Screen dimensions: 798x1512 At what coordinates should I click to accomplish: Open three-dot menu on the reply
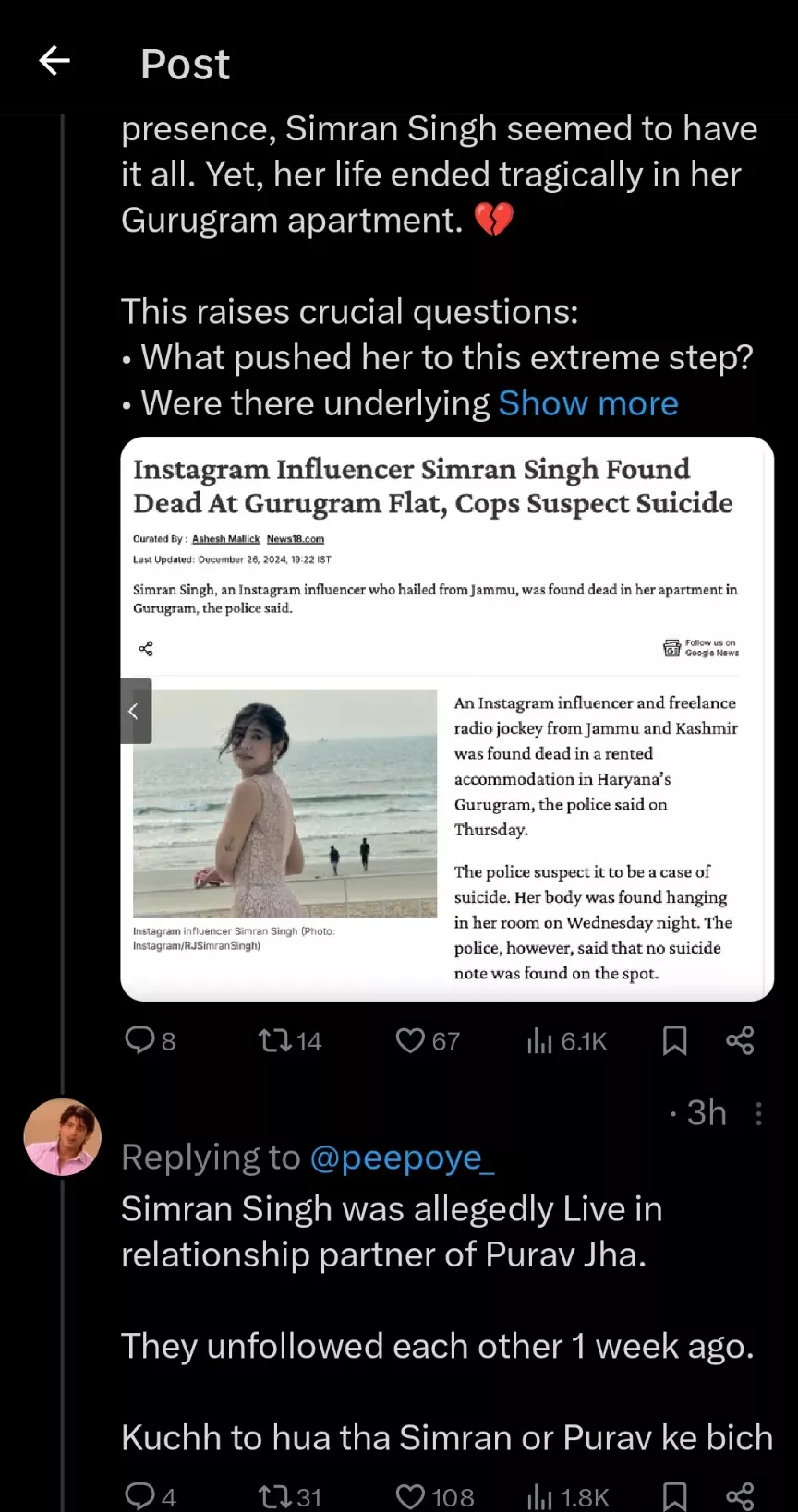pos(758,1113)
